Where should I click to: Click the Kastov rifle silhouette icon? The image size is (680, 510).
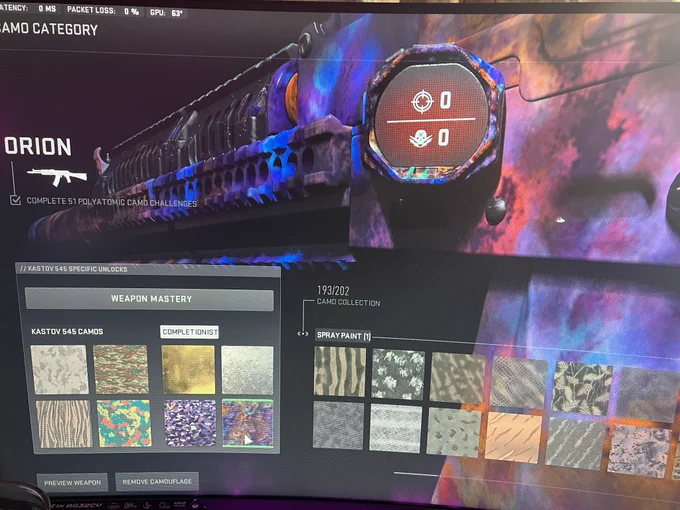click(57, 177)
